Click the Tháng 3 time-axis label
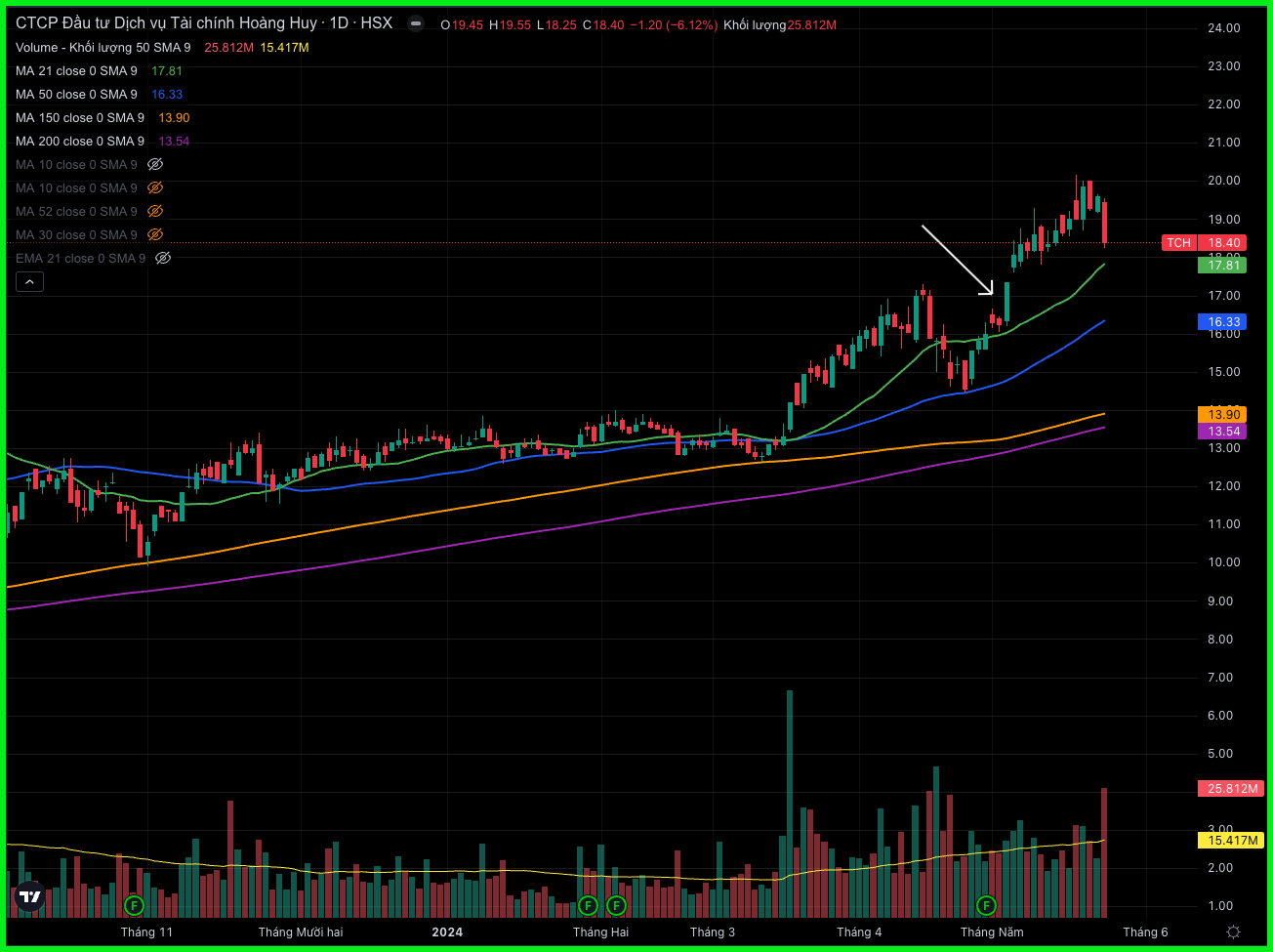This screenshot has width=1273, height=952. coord(714,931)
